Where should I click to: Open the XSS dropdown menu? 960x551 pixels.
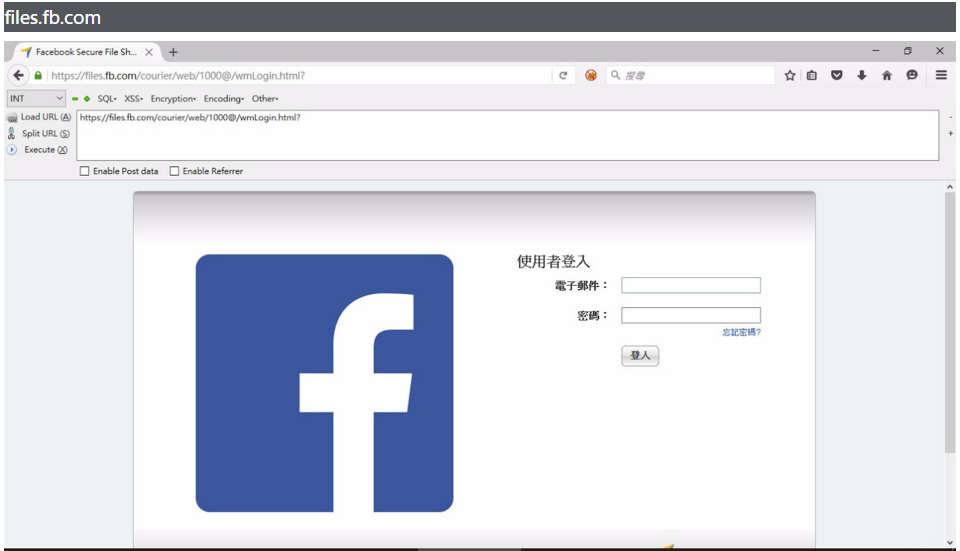[133, 99]
